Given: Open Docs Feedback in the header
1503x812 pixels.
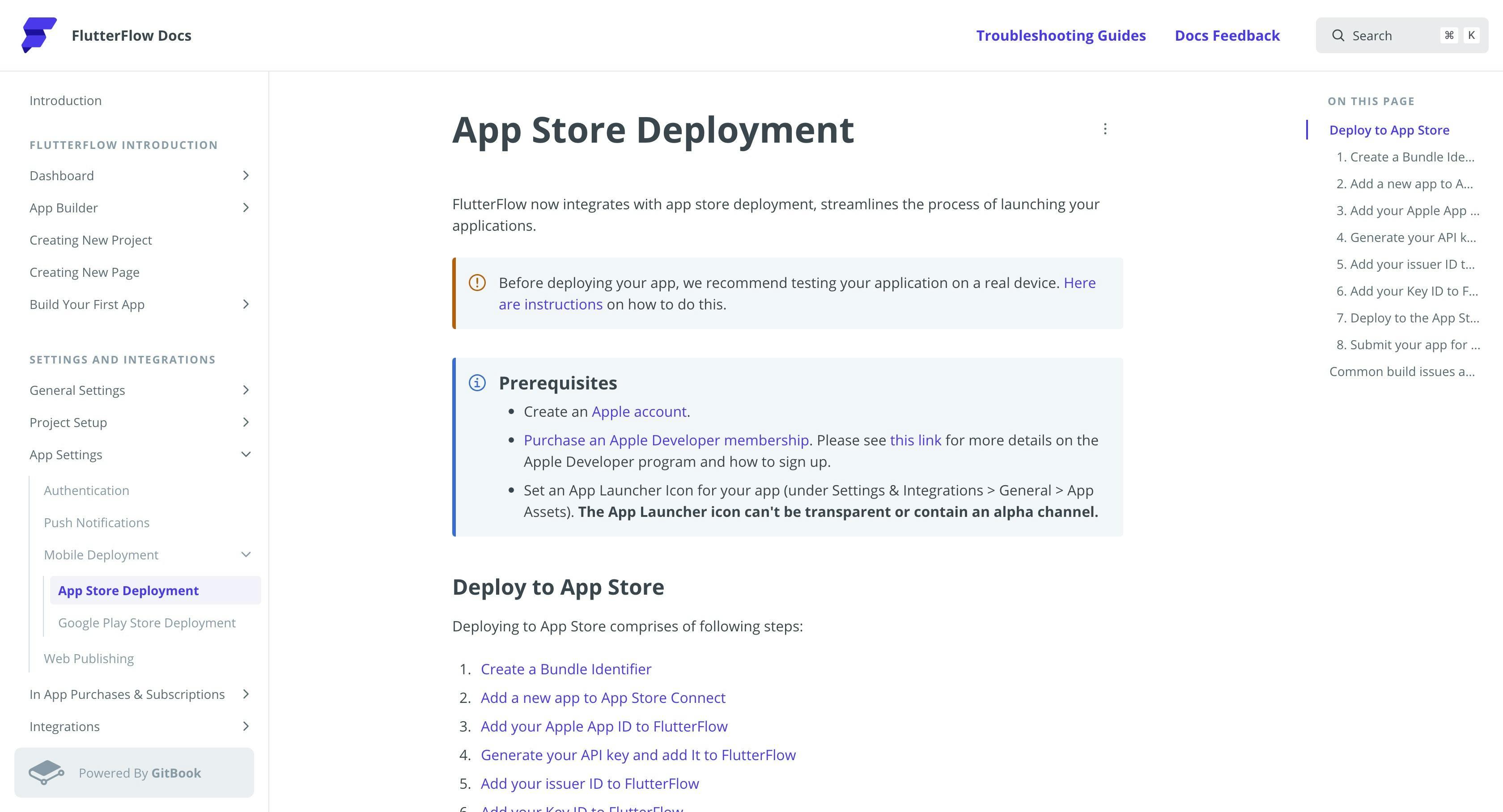Looking at the screenshot, I should [x=1227, y=36].
